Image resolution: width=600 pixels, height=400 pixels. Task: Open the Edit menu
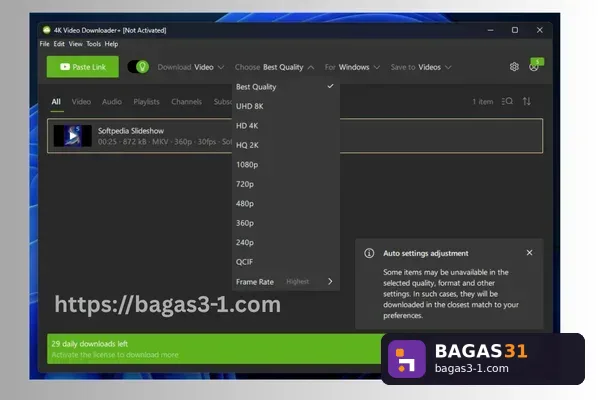pos(59,44)
